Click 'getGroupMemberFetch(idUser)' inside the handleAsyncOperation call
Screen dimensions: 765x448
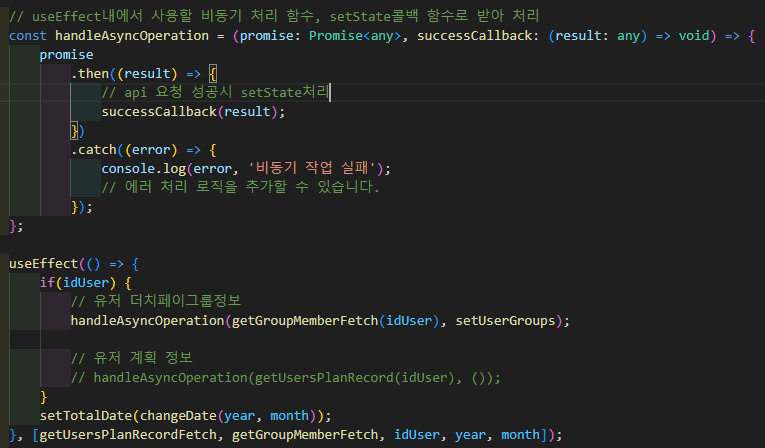point(336,321)
